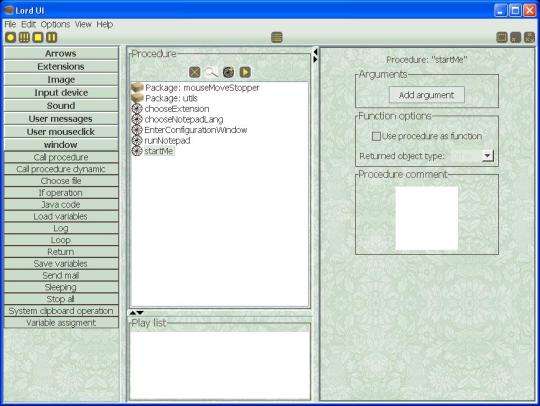The width and height of the screenshot is (540, 406).
Task: Click the Variable assigment button
Action: 61,323
